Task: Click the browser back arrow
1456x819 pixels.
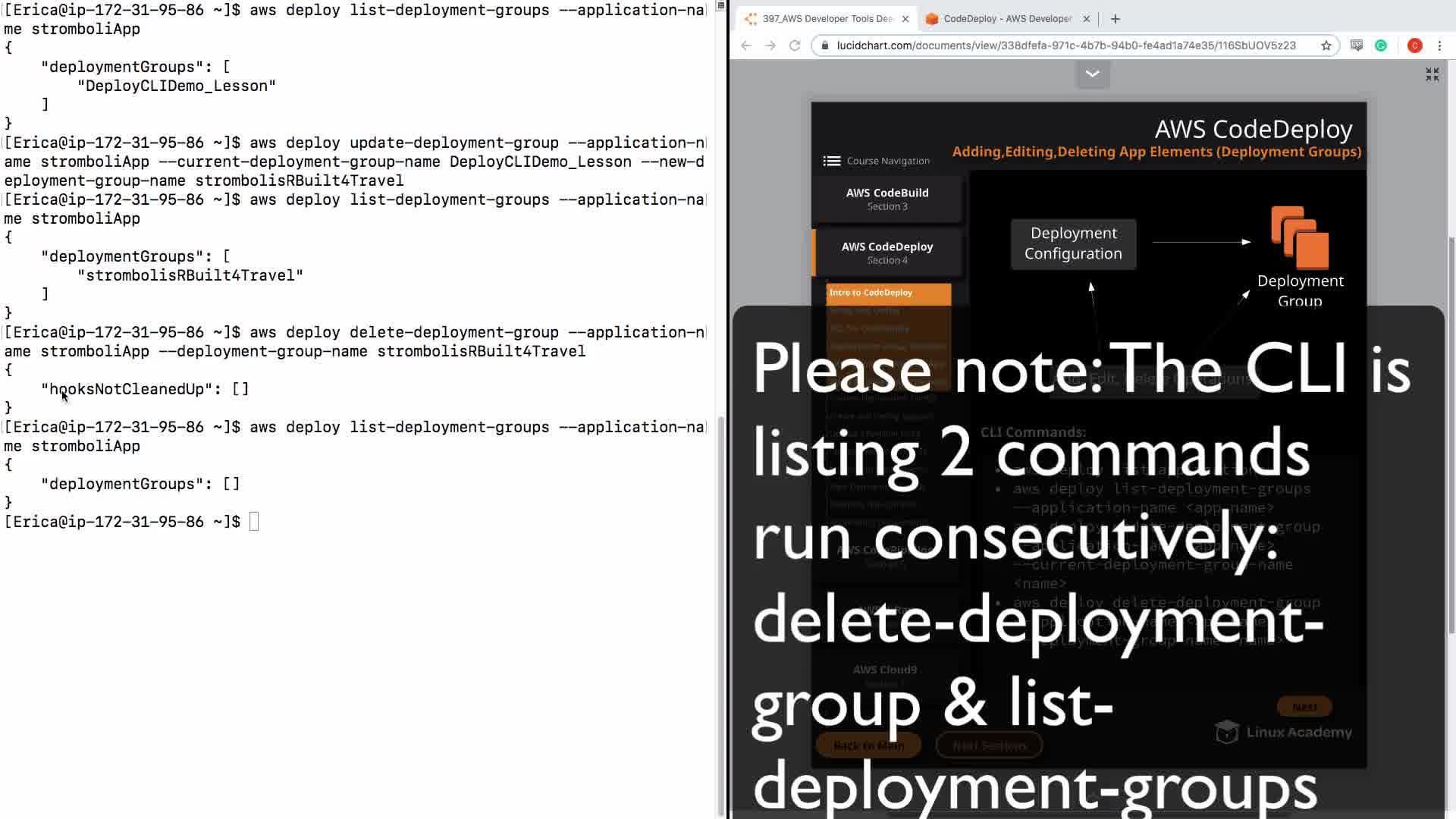Action: tap(746, 45)
